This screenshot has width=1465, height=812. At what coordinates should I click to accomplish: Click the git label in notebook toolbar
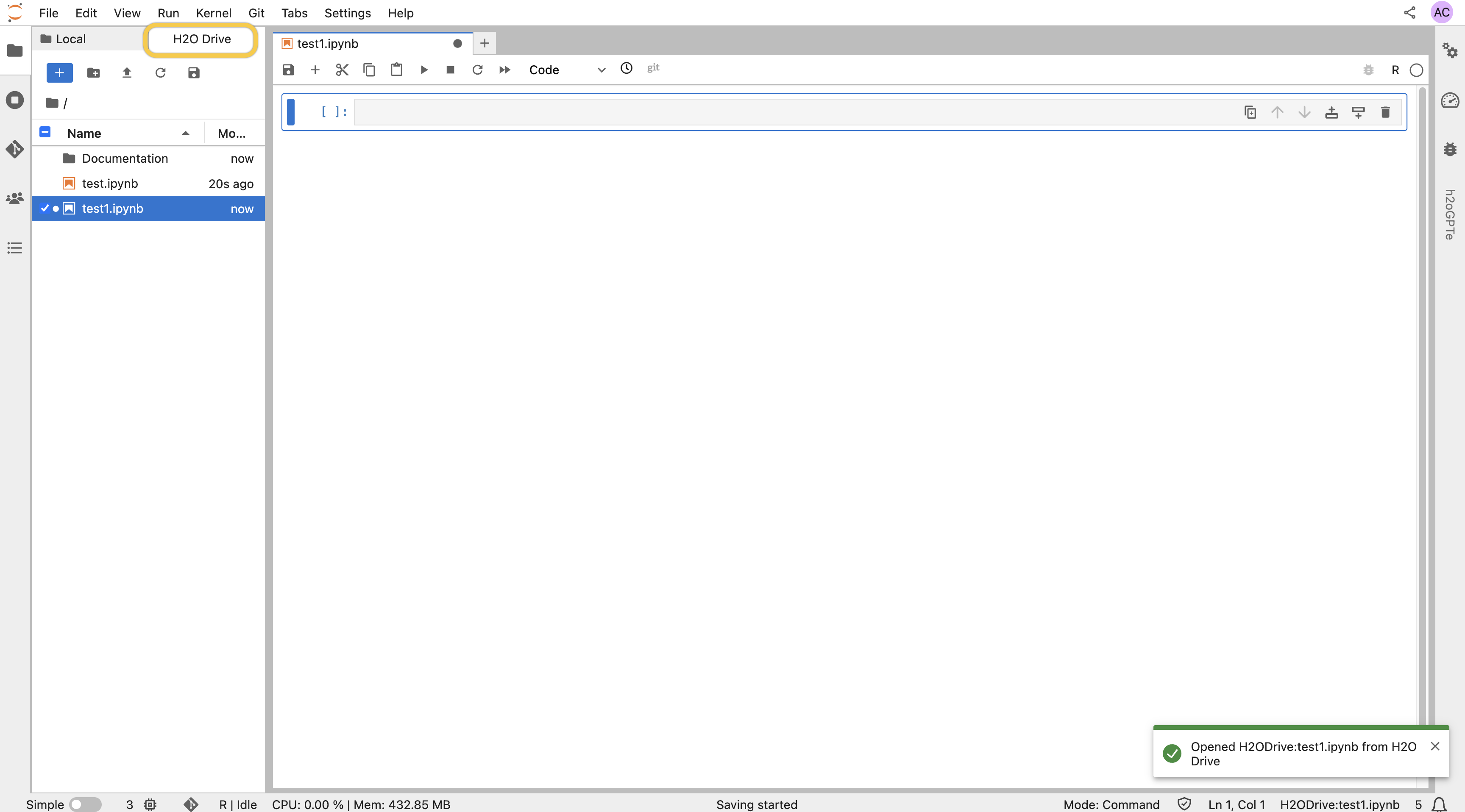pos(653,68)
